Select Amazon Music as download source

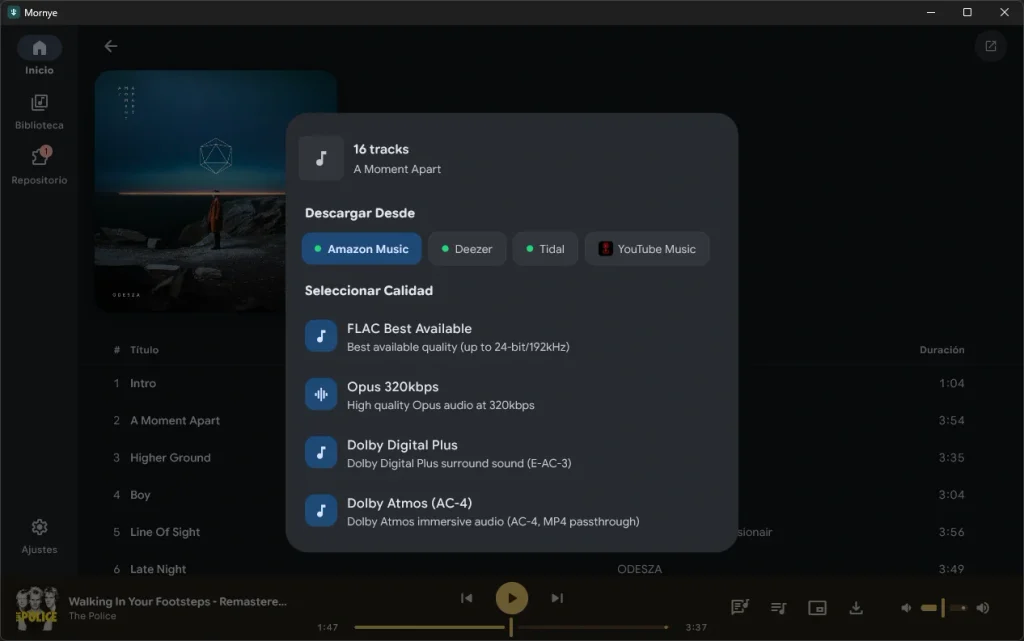[361, 249]
